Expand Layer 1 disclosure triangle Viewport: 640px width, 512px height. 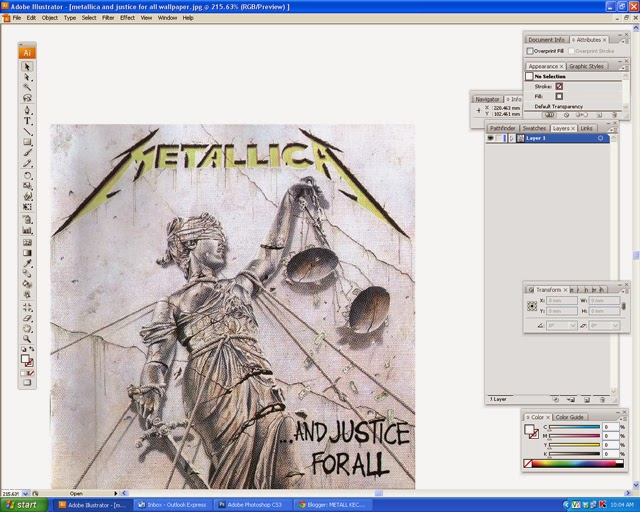[x=512, y=138]
